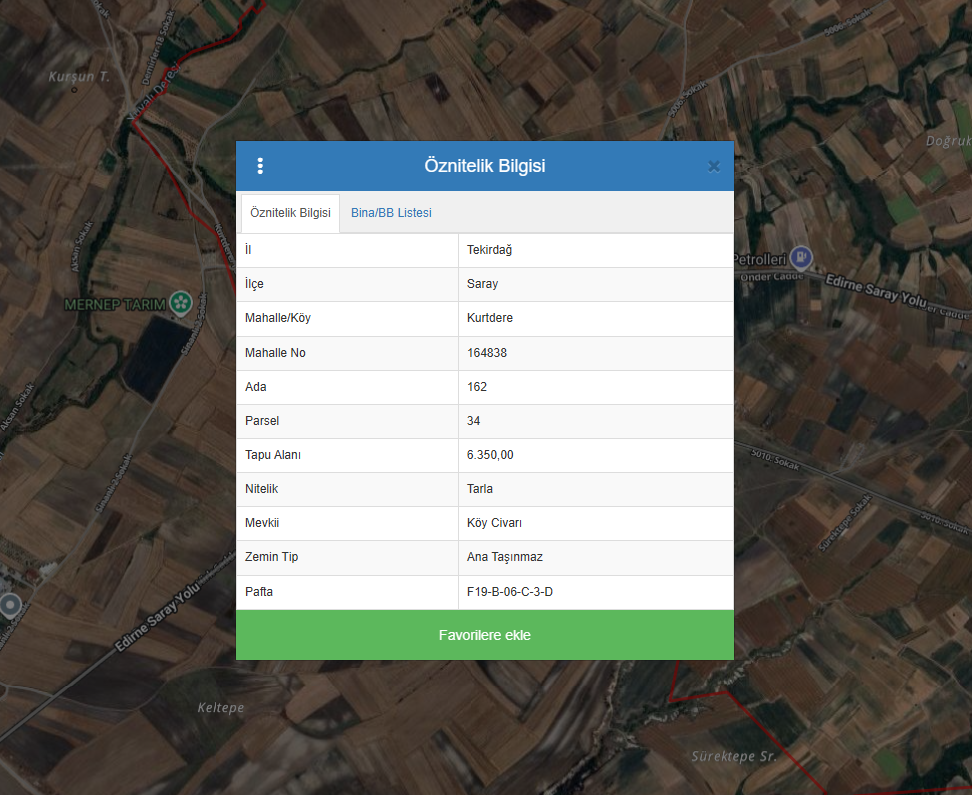This screenshot has width=972, height=795.
Task: Select the Öznitelik Bilgisi tab
Action: point(290,213)
